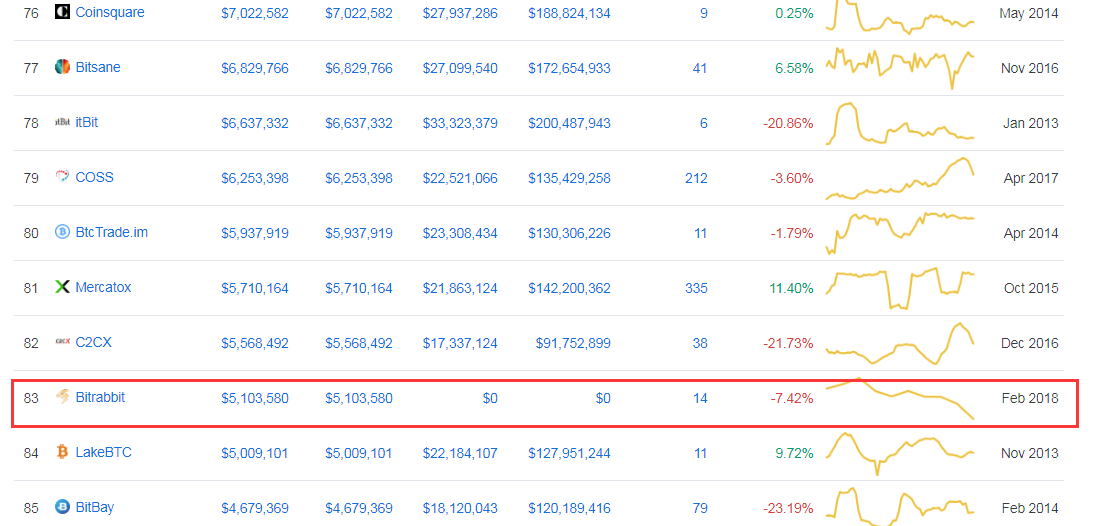Viewport: 1097px width, 526px height.
Task: Click BtcTrade.im's $130,306,226 volume value
Action: [x=569, y=233]
